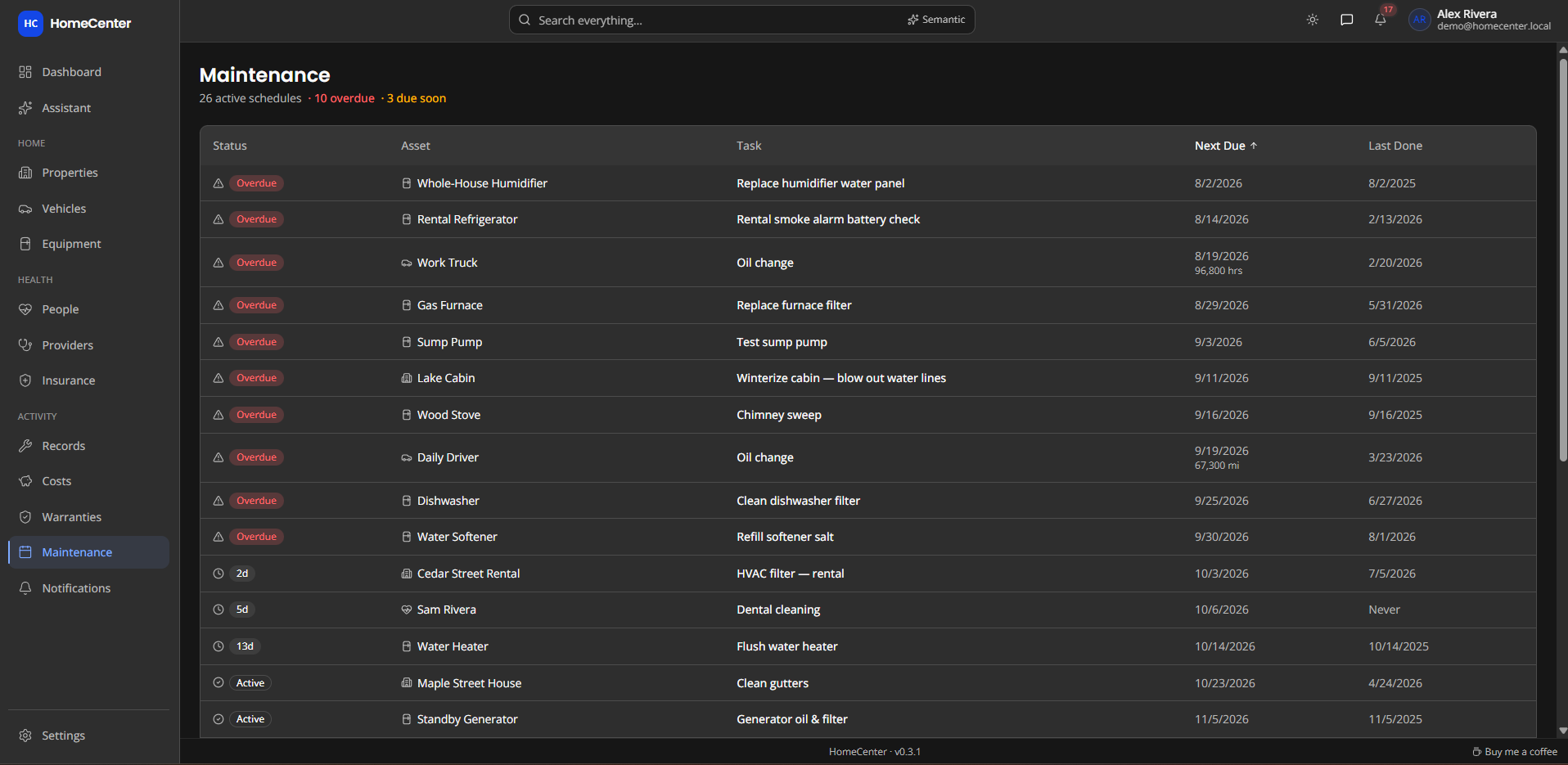The image size is (1568, 765).
Task: Open the notifications bell with badge 17
Action: click(1381, 20)
